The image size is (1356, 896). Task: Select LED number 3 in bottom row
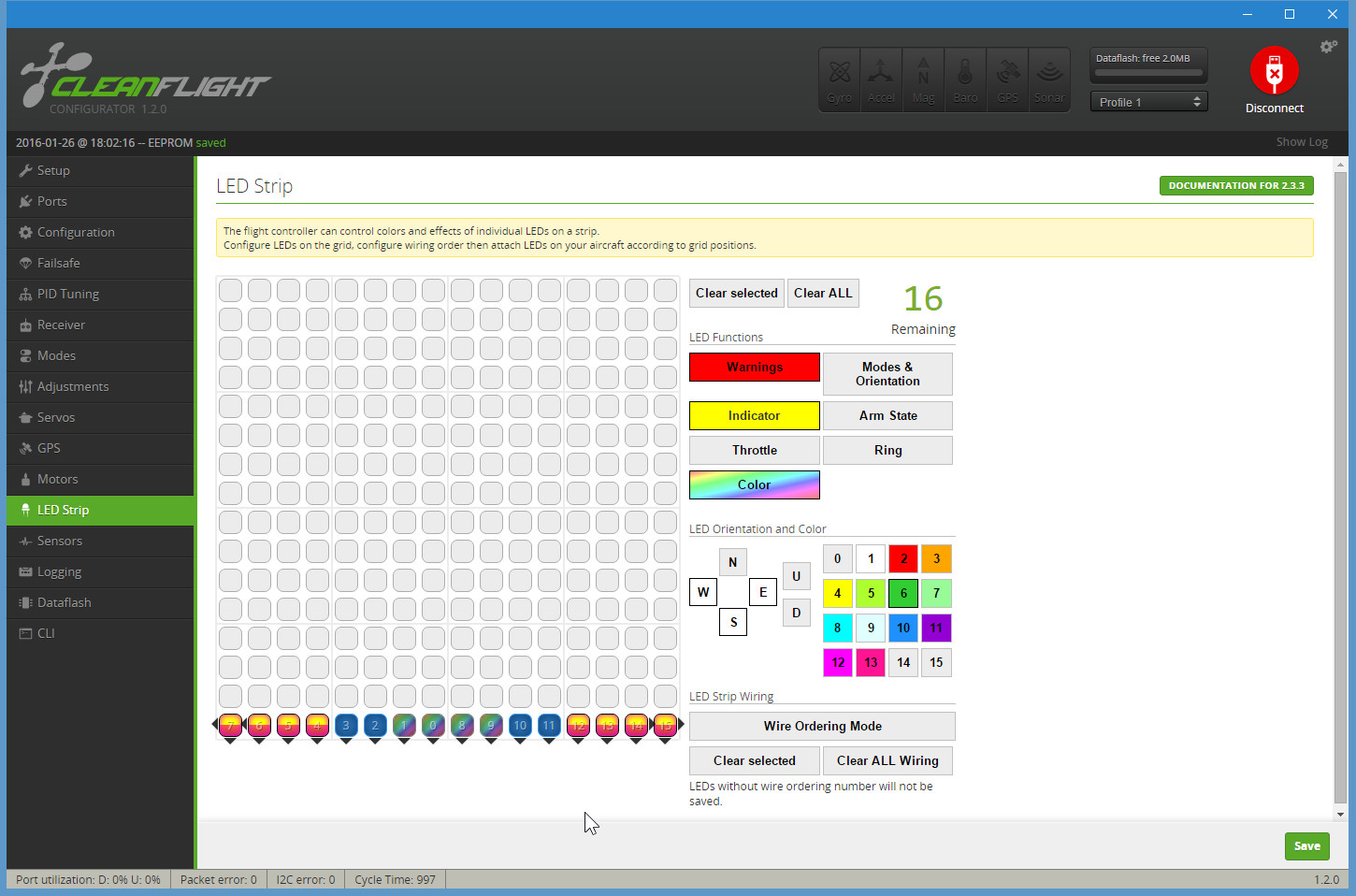coord(346,725)
